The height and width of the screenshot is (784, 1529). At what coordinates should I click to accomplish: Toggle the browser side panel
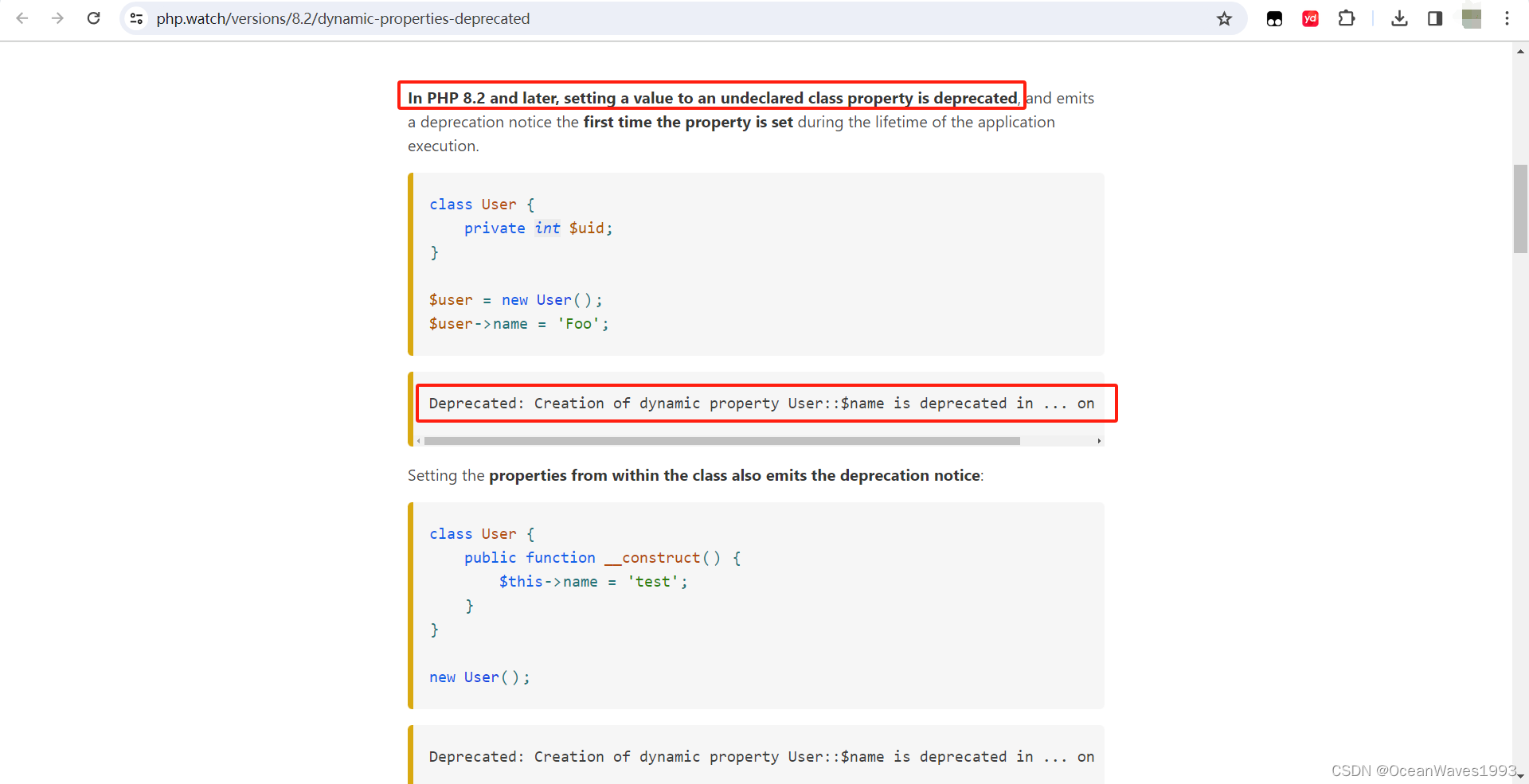click(x=1435, y=18)
